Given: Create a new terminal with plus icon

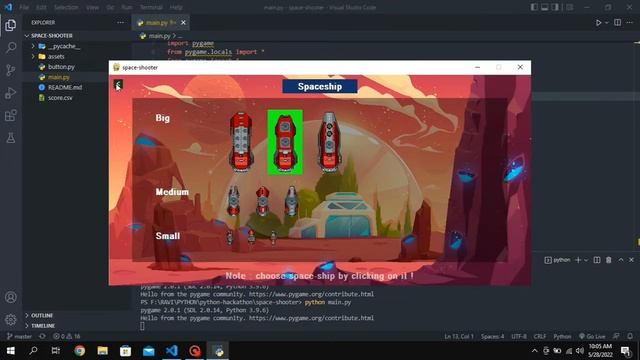Looking at the screenshot, I should pos(578,260).
